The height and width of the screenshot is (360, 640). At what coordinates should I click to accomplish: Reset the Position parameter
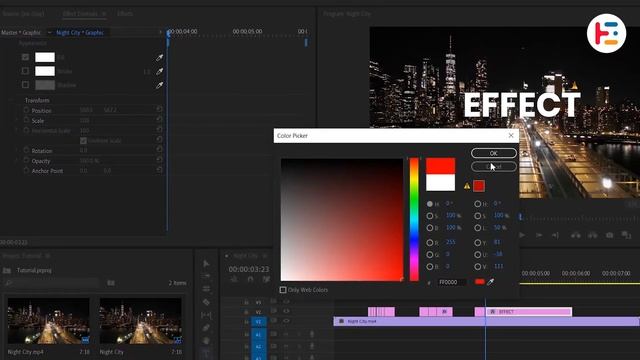[x=159, y=109]
